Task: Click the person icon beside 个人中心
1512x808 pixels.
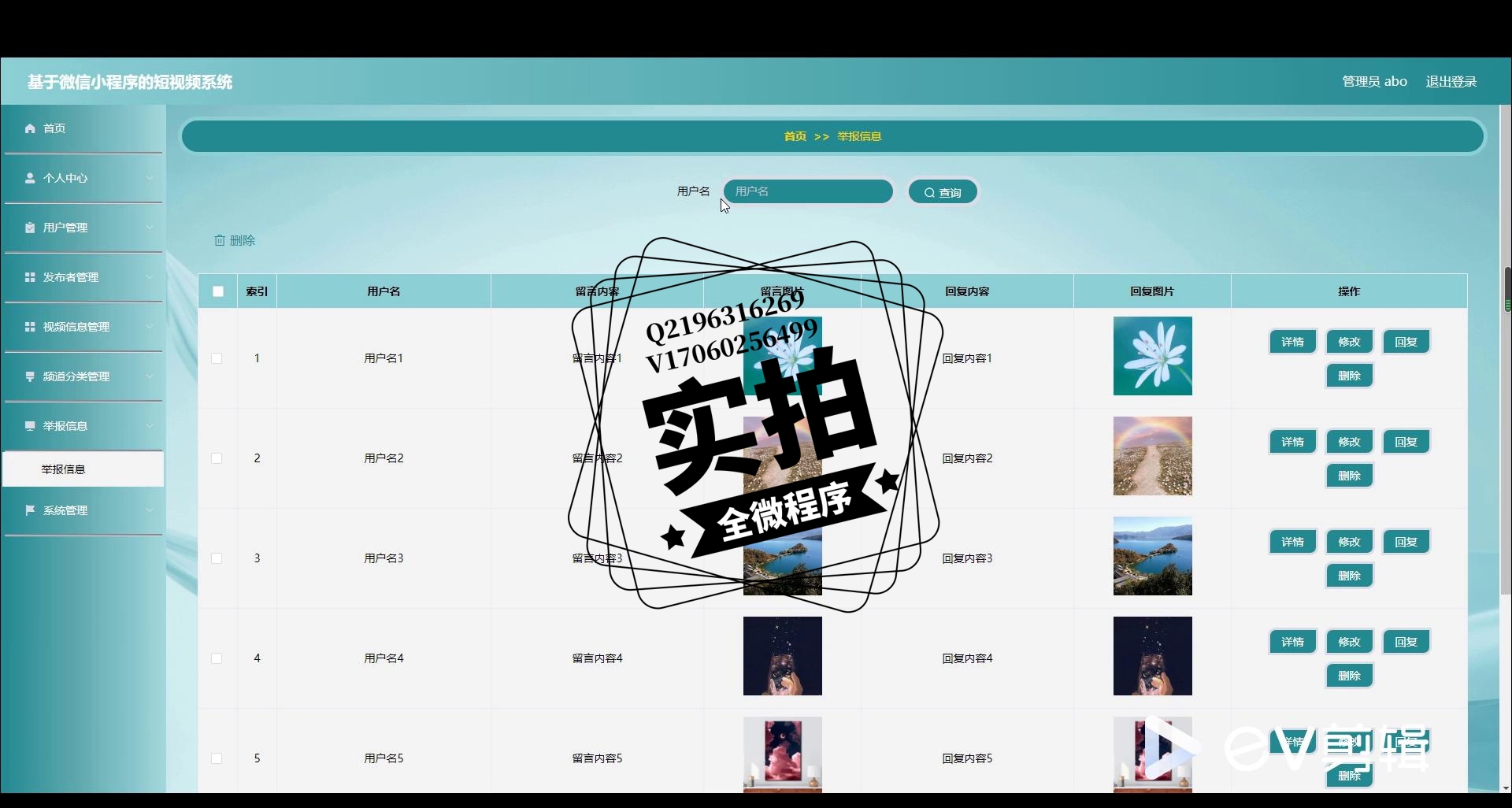Action: [x=30, y=178]
